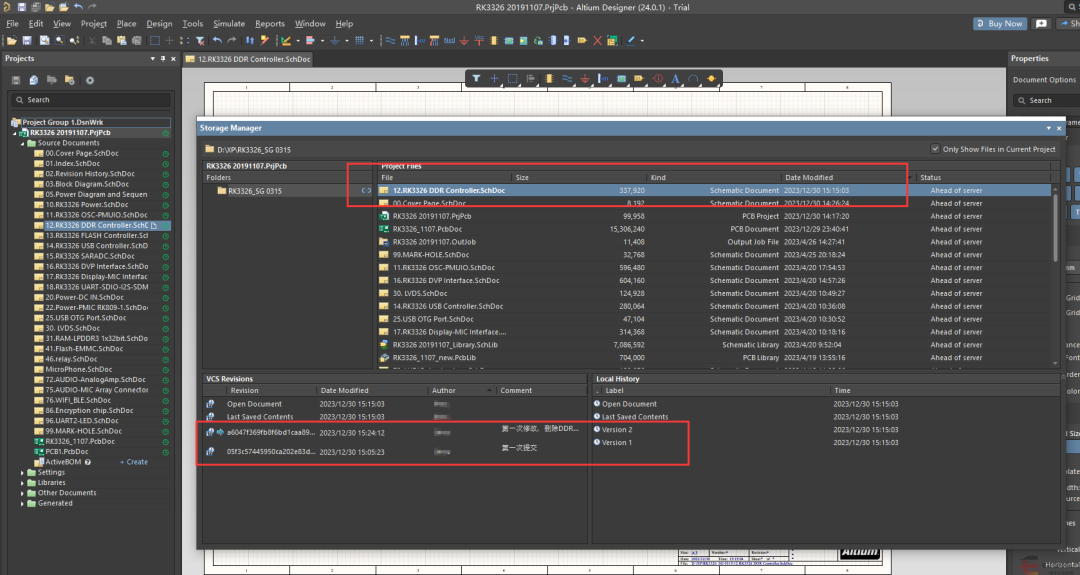Screen dimensions: 1080x575
Task: Click the Undo arrow in toolbar
Action: point(217,41)
